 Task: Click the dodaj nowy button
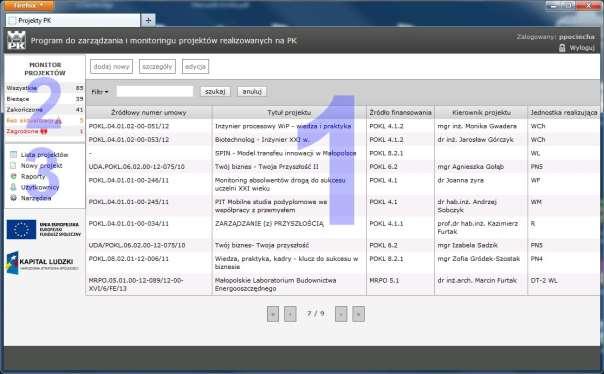pos(111,67)
